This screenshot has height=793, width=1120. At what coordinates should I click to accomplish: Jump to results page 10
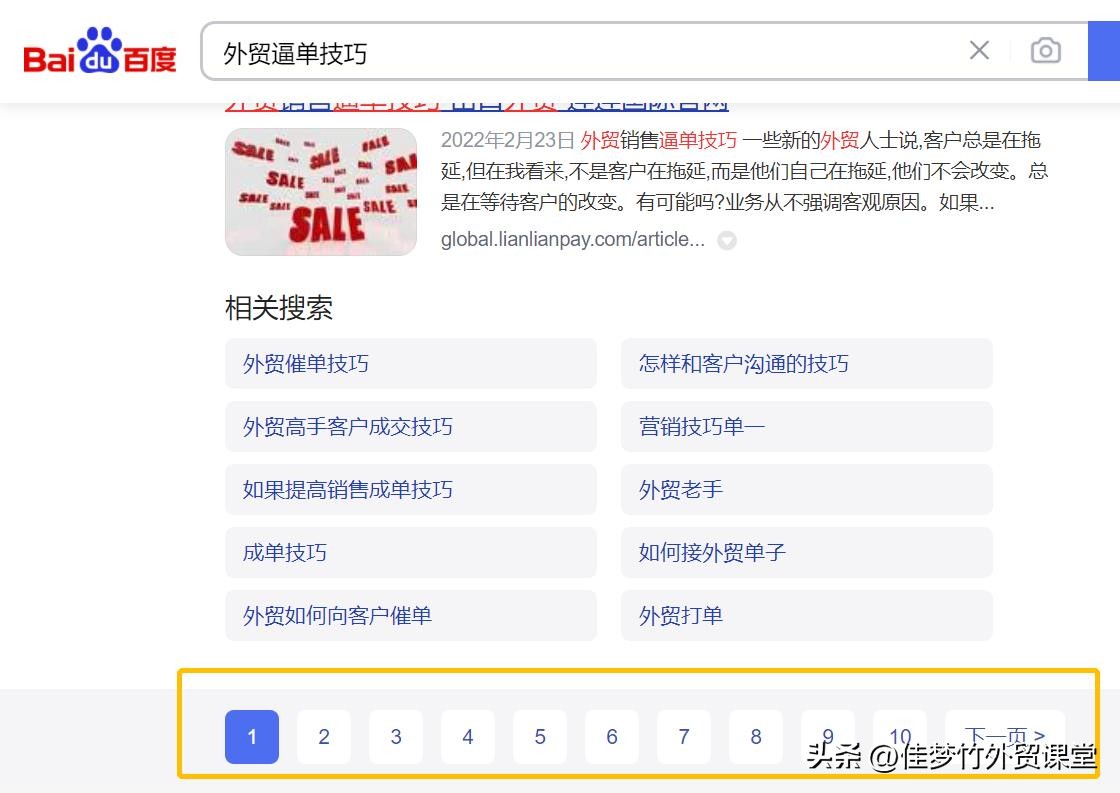(x=899, y=737)
